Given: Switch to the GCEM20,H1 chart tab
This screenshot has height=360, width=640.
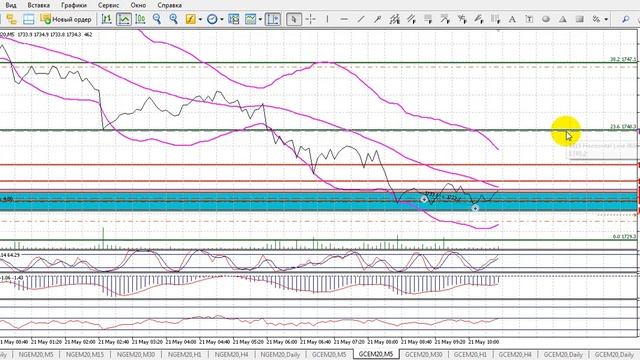Looking at the screenshot, I should 470,355.
